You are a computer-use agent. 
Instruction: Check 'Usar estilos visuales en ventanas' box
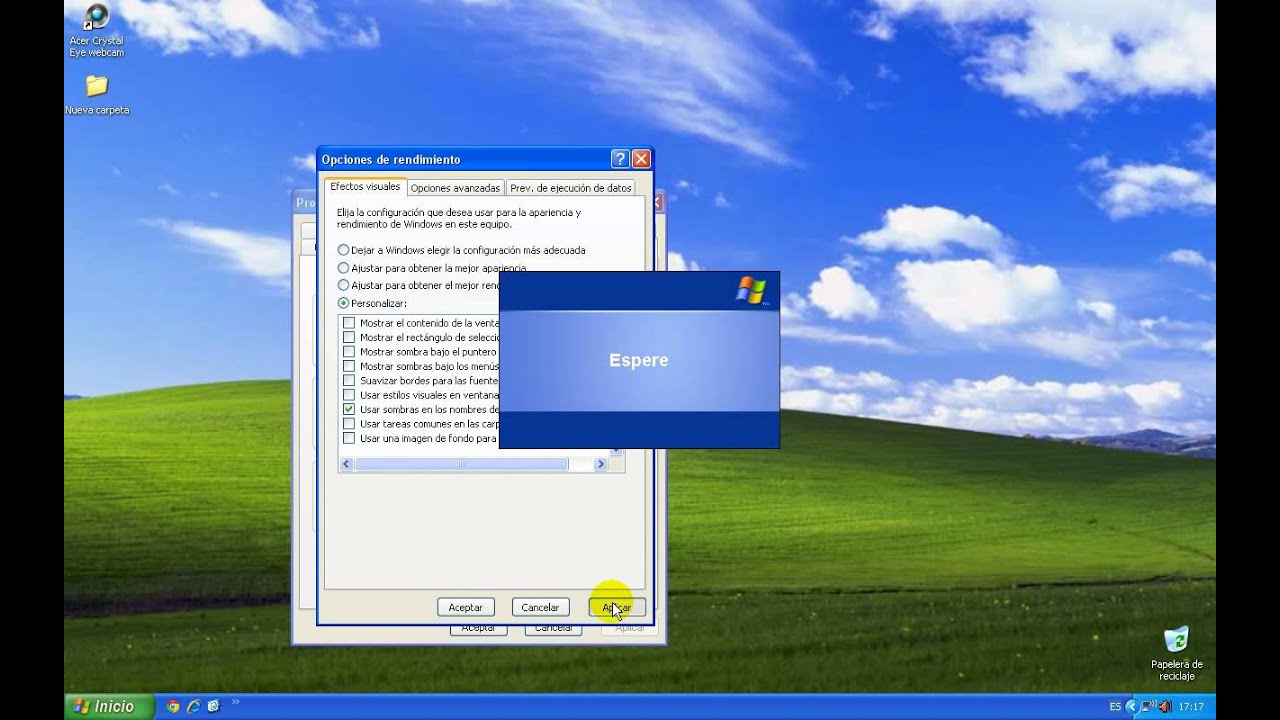tap(349, 395)
